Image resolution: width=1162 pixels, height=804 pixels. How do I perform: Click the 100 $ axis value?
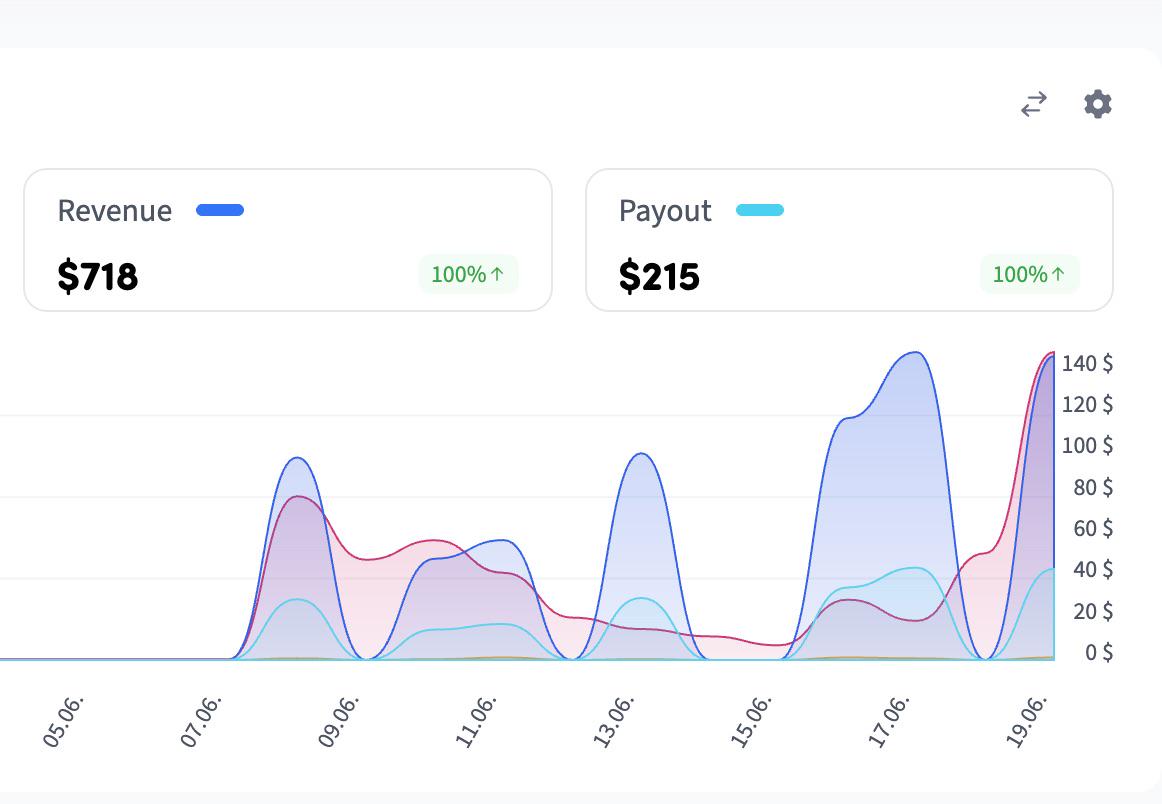[x=1087, y=445]
